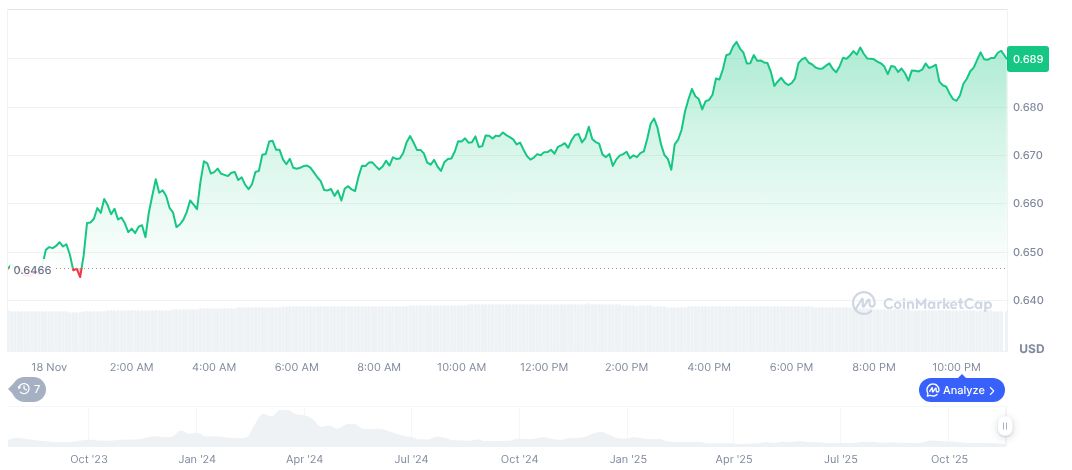The height and width of the screenshot is (470, 1072).
Task: Jump to Jan '25 on the overview timeline
Action: coord(627,459)
